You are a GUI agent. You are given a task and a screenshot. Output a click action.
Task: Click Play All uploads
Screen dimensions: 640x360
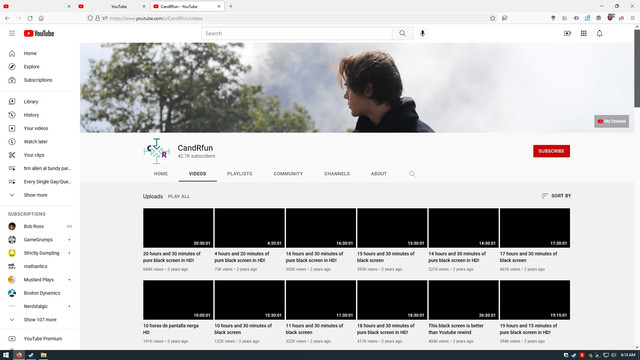[x=179, y=196]
